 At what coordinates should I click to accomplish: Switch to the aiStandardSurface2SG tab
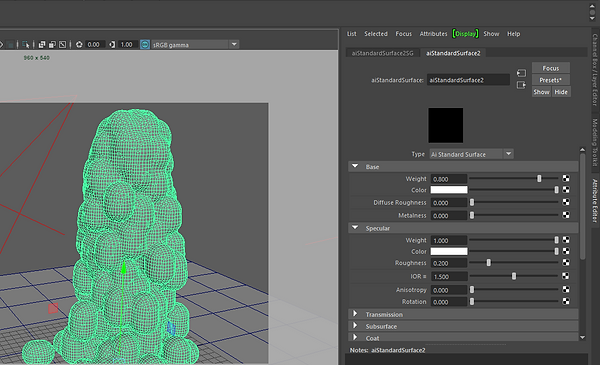point(383,53)
